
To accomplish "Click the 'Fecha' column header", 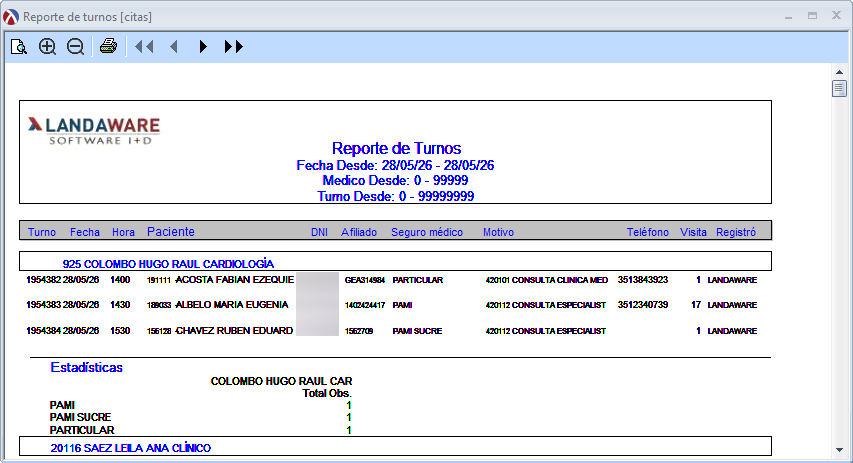I will point(85,232).
